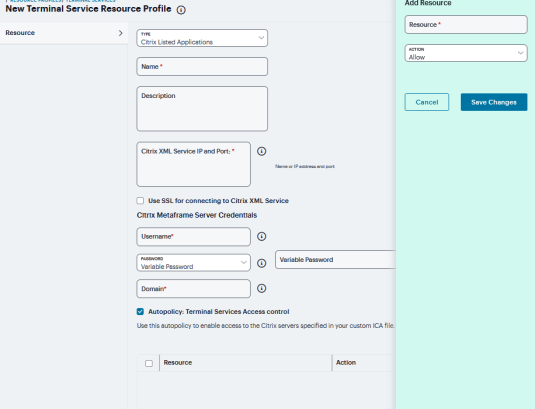
Task: Uncheck Autopolicy Terminal Services Access control
Action: click(x=140, y=311)
